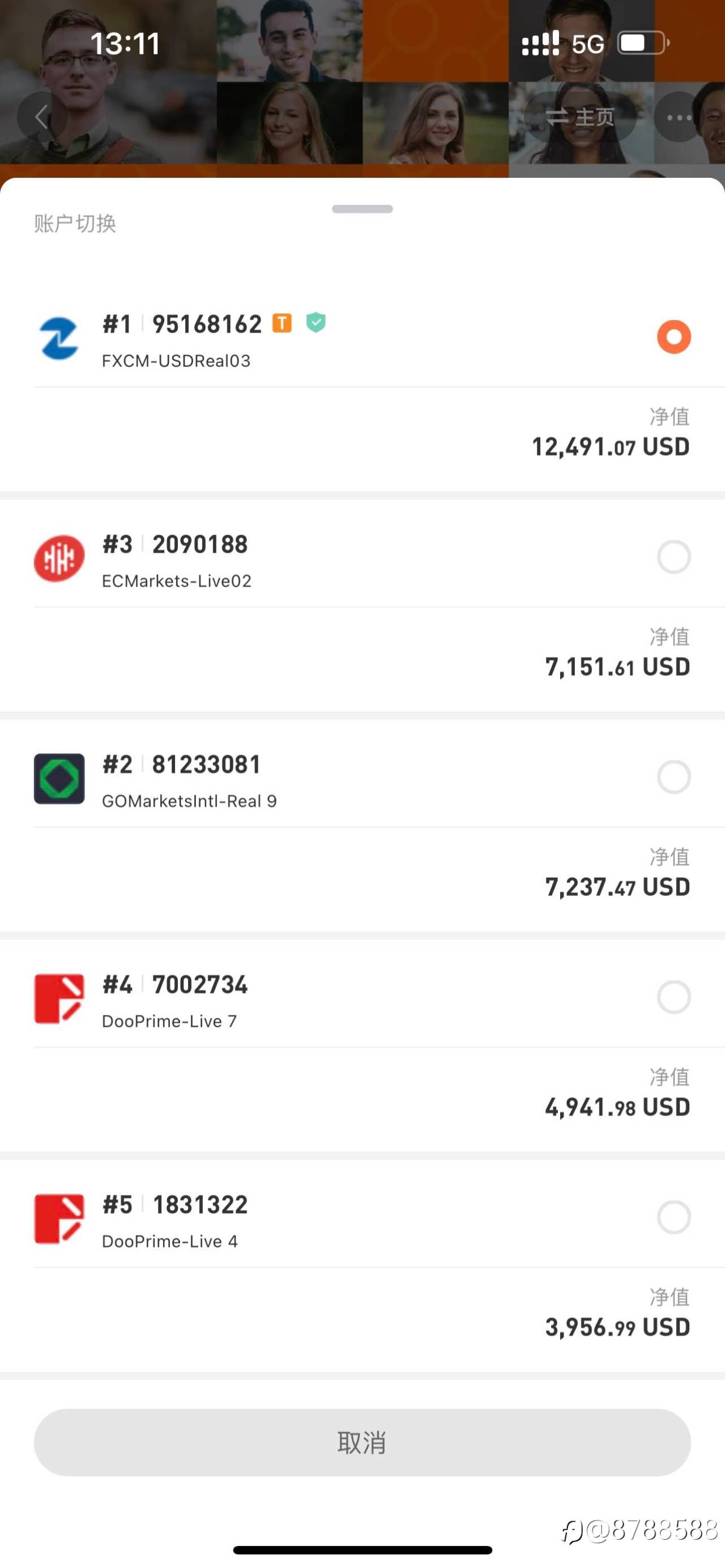Viewport: 725px width, 1568px height.
Task: Select the GOMarketsIntl-Real 9 radio button
Action: [x=674, y=777]
